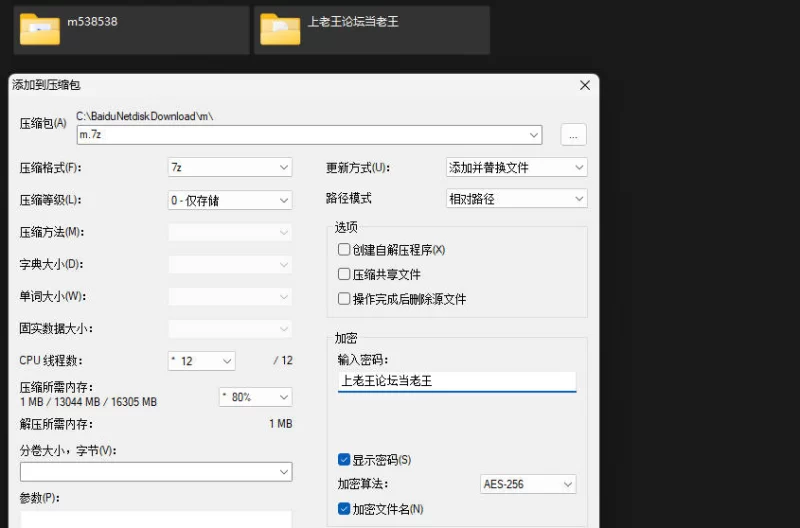Open the memory usage 80% dropdown

[256, 397]
